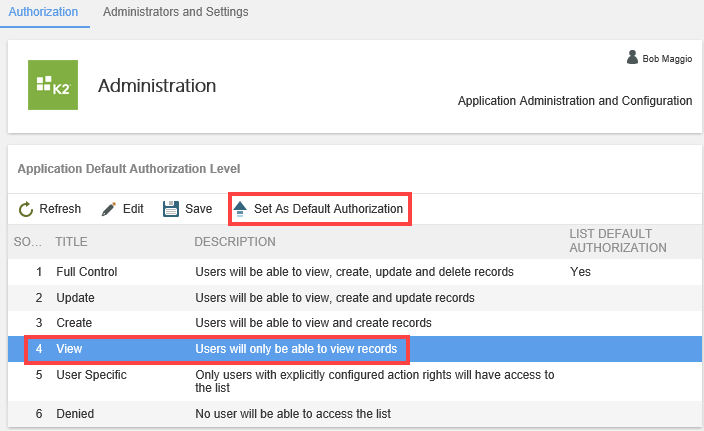Image resolution: width=704 pixels, height=431 pixels.
Task: Sort by the Title column header
Action: 71,241
